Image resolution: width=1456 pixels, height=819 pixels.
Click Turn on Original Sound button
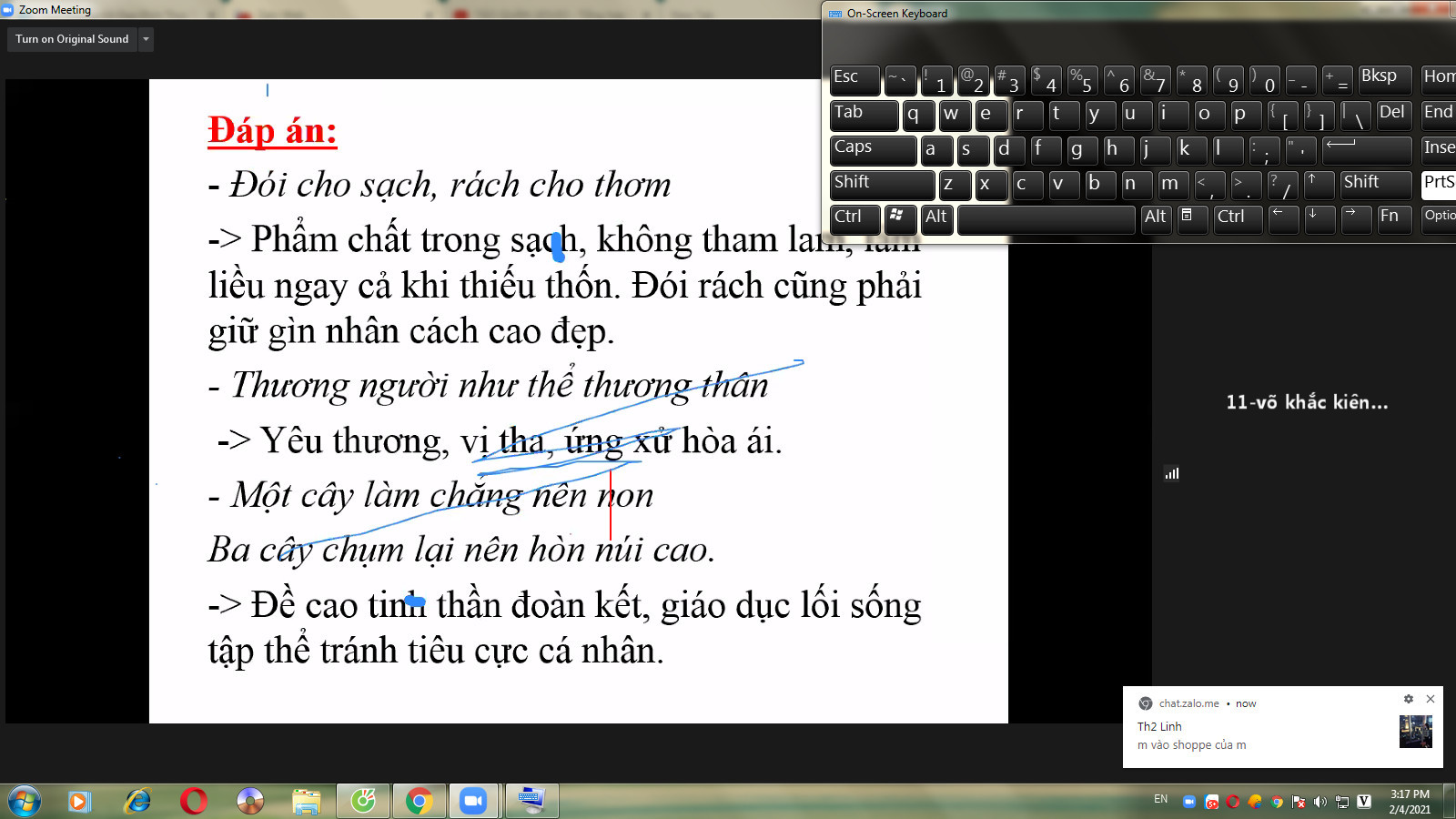pos(72,39)
